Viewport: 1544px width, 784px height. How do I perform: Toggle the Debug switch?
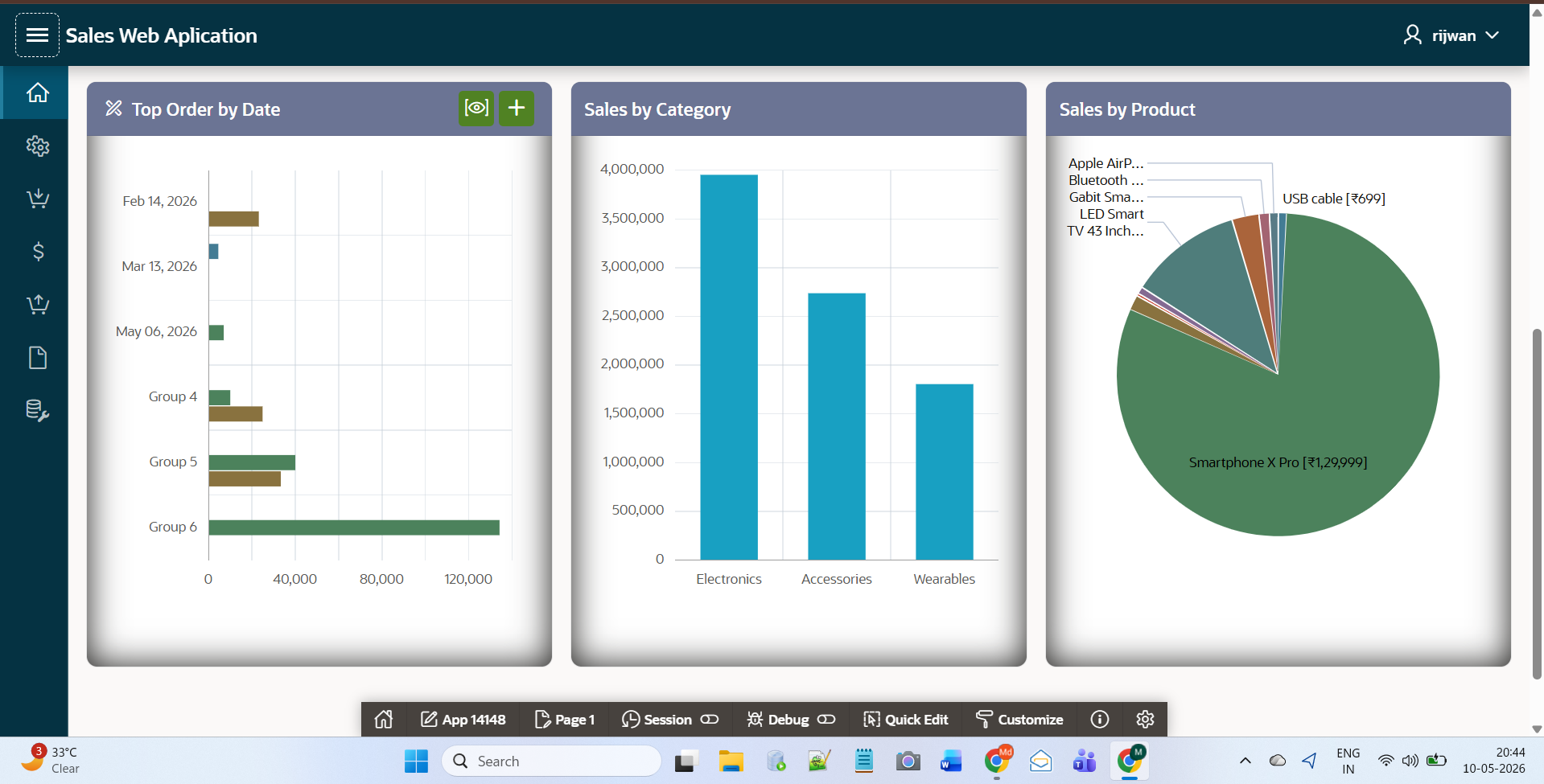[x=826, y=720]
